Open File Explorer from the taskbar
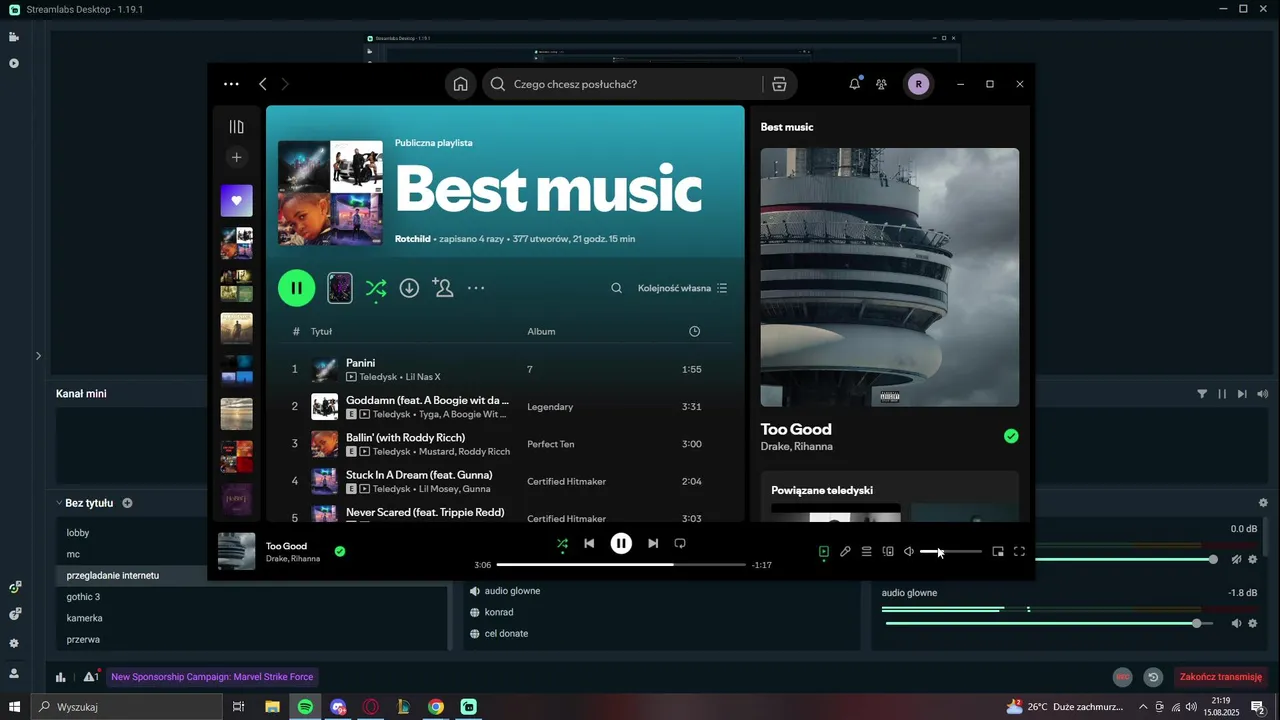The image size is (1280, 720). pyautogui.click(x=272, y=707)
